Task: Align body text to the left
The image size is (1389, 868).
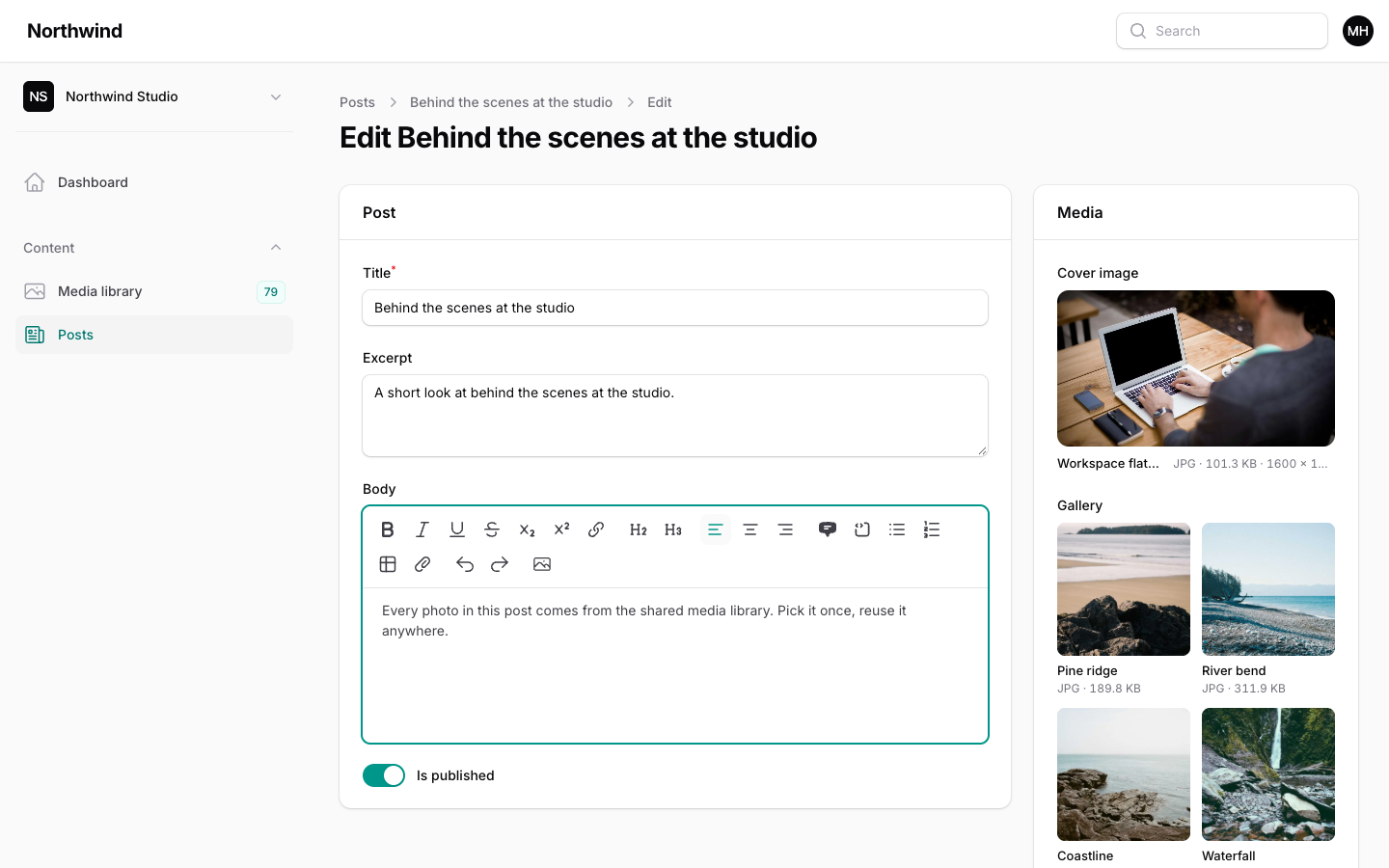Action: click(716, 529)
